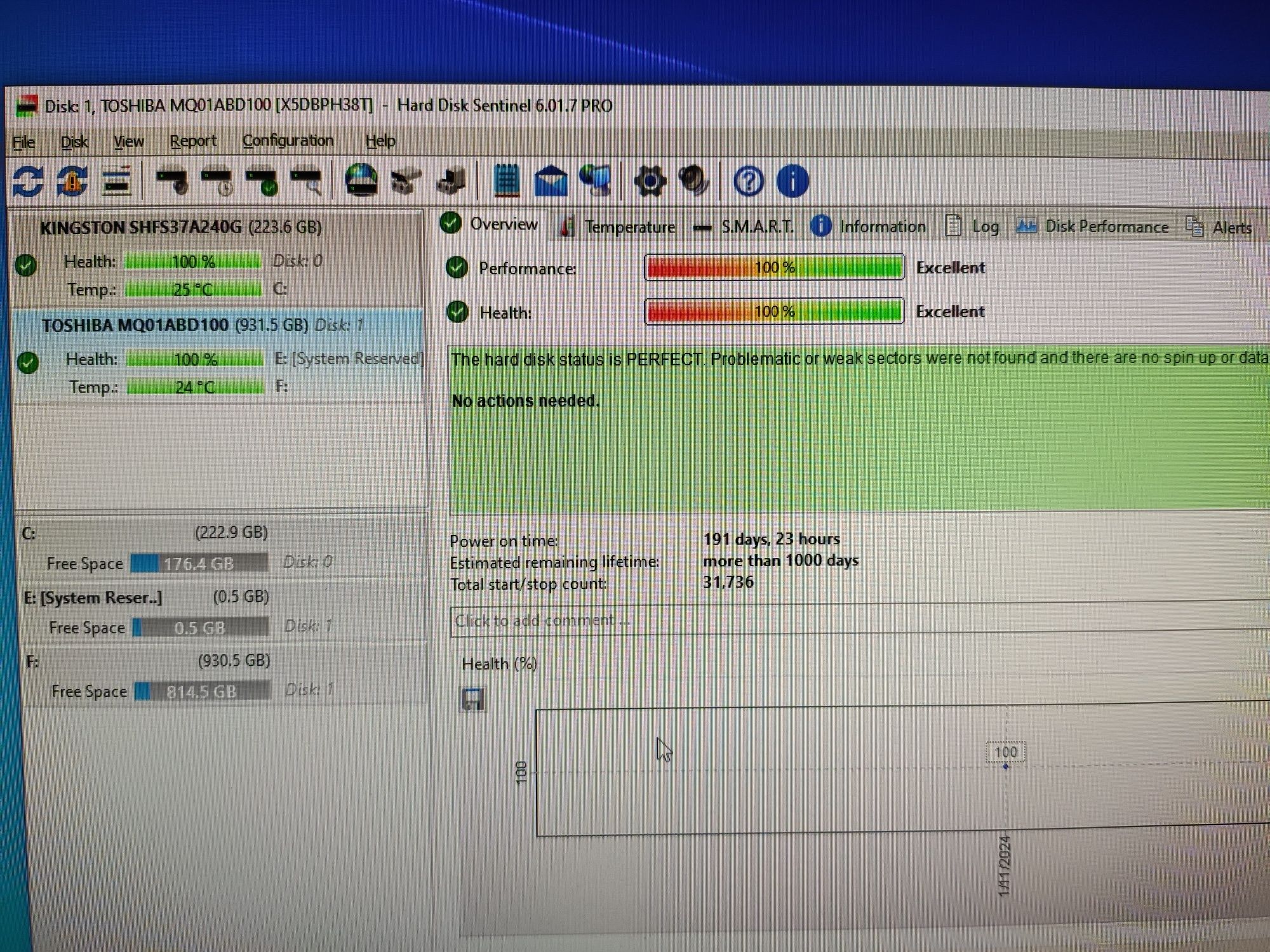The image size is (1270, 952).
Task: Click the blue envelope e-mail icon
Action: pos(551,181)
